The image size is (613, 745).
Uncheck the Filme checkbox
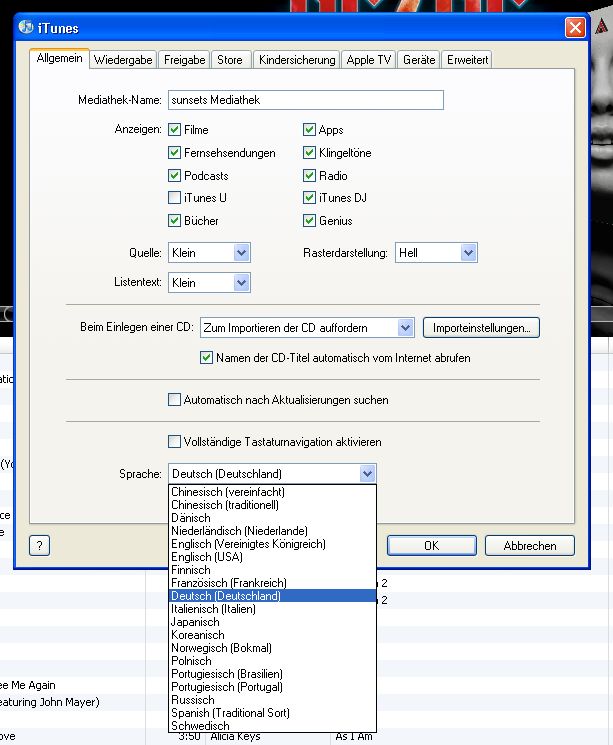pos(174,129)
